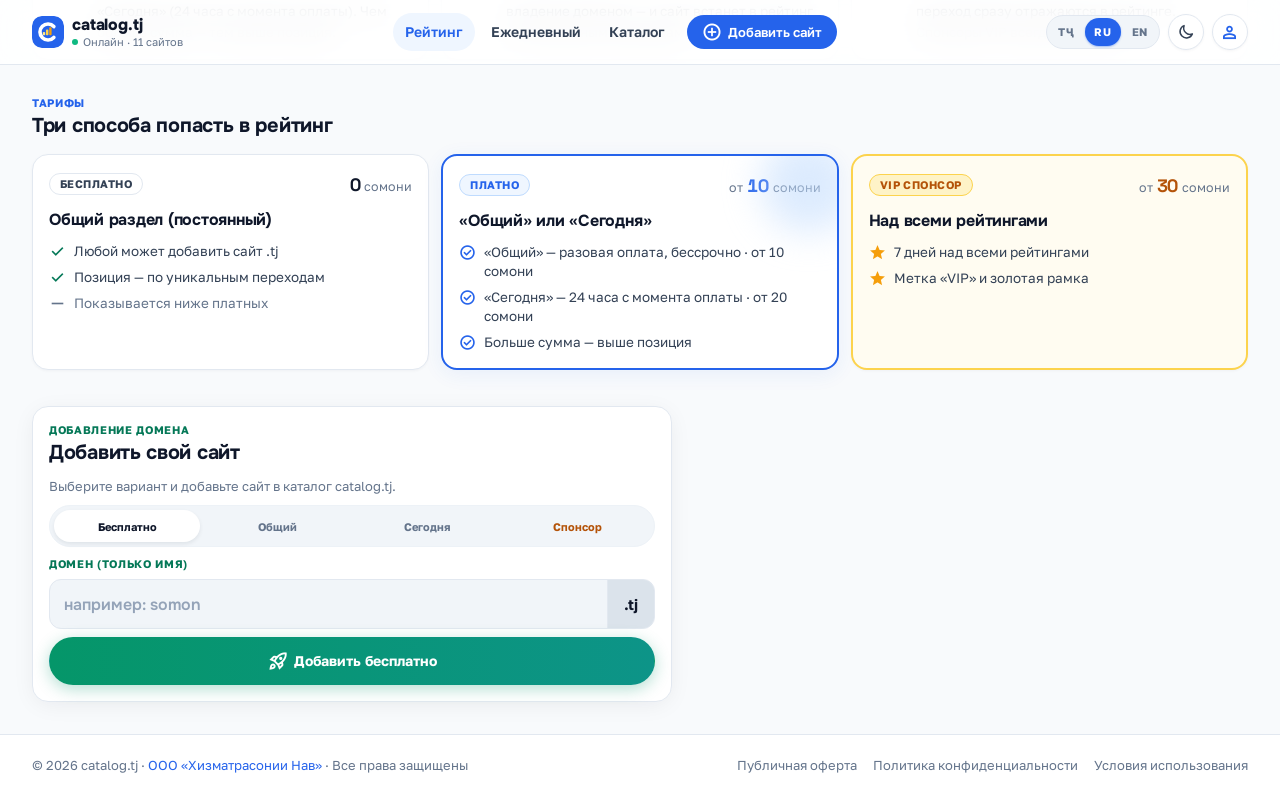Open Политика конфиденциальности link

click(x=975, y=765)
